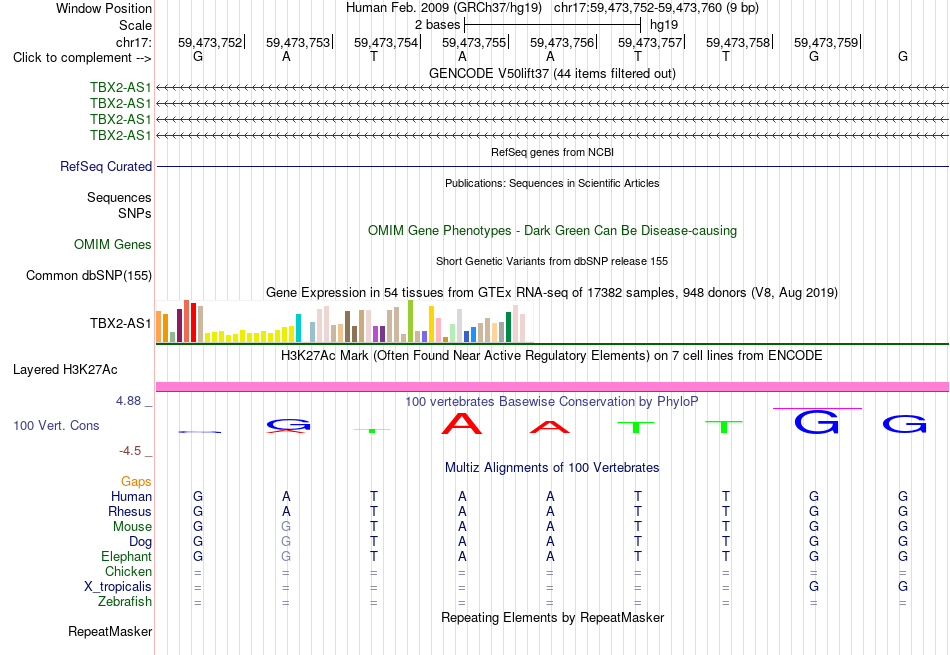Click the 59,473,754 position tick label
The image size is (950, 655).
coord(386,42)
